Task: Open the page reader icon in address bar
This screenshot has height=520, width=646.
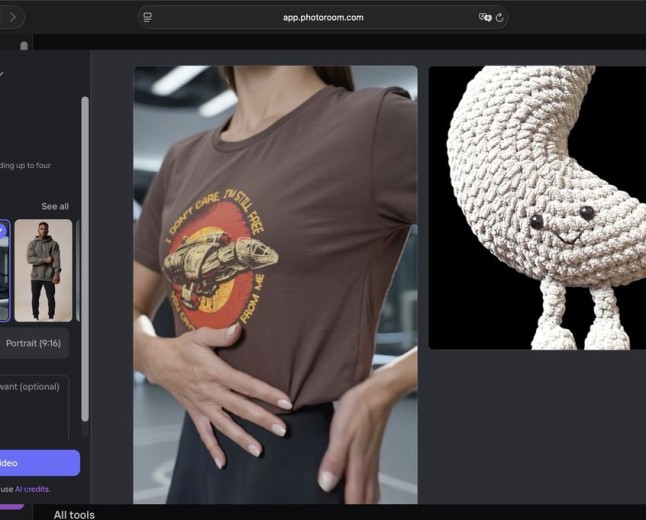Action: [147, 17]
